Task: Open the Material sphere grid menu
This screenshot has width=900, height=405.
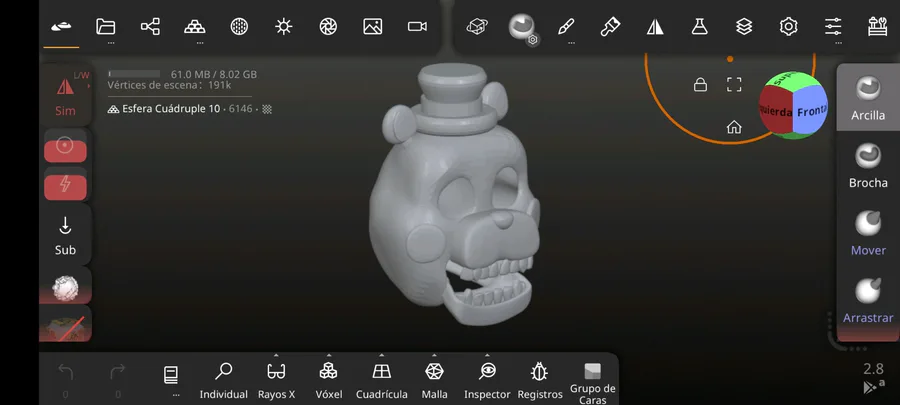Action: 239,26
